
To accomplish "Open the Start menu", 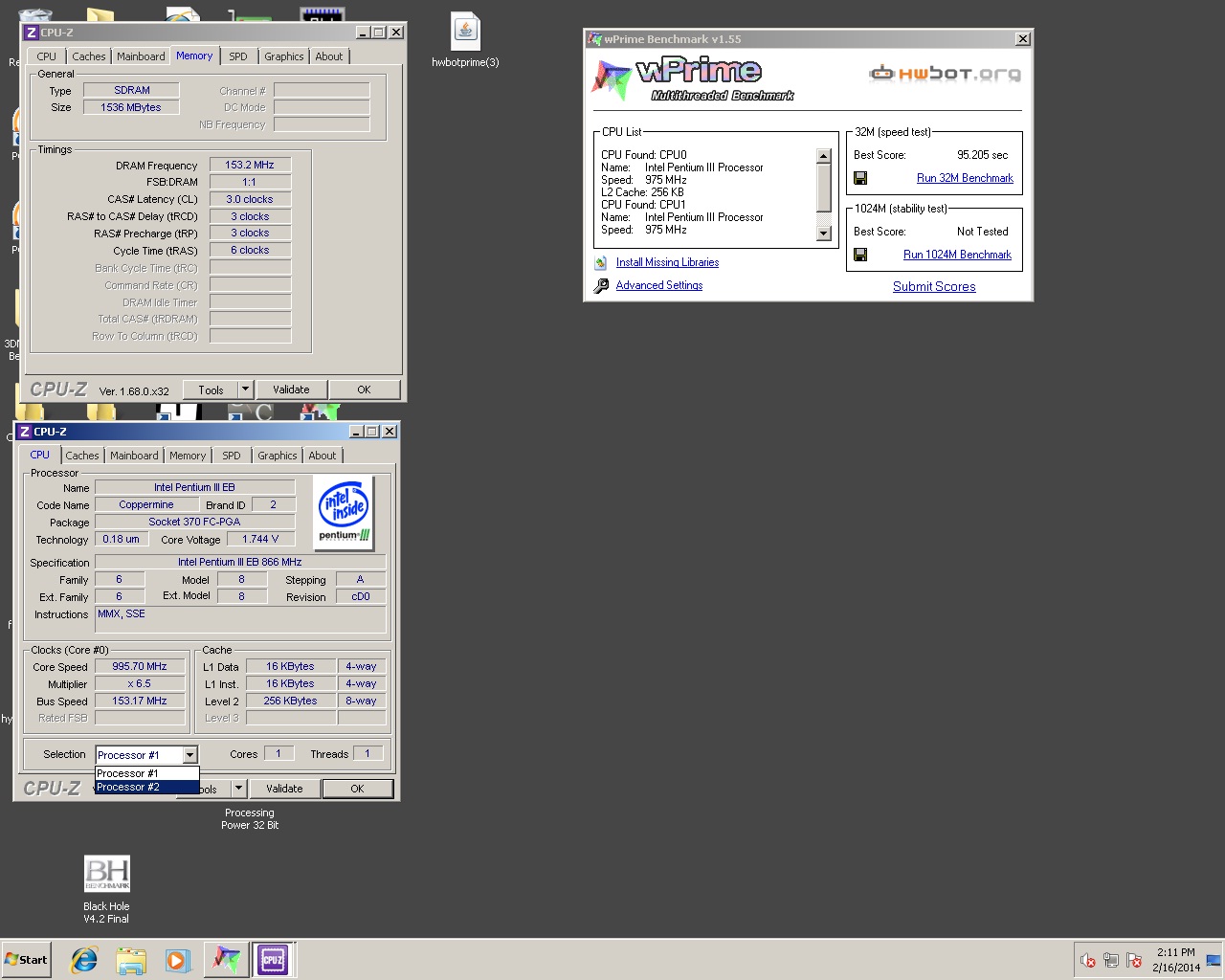I will [x=26, y=959].
